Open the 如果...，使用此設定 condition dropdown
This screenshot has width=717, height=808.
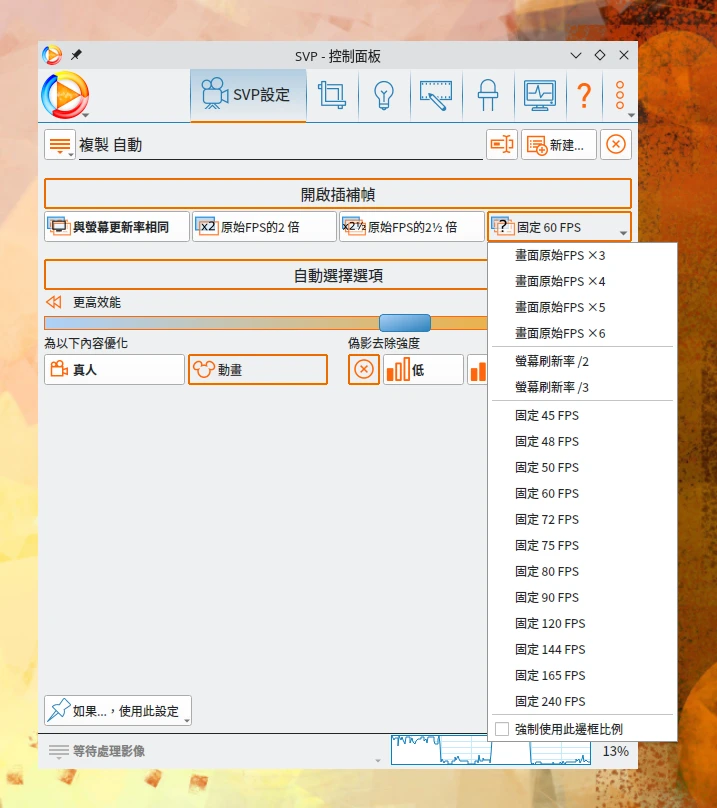pos(118,711)
